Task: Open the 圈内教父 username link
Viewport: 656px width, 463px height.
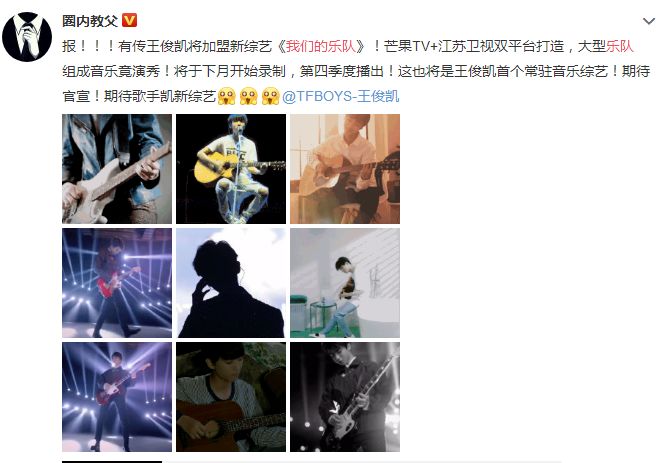Action: [90, 20]
